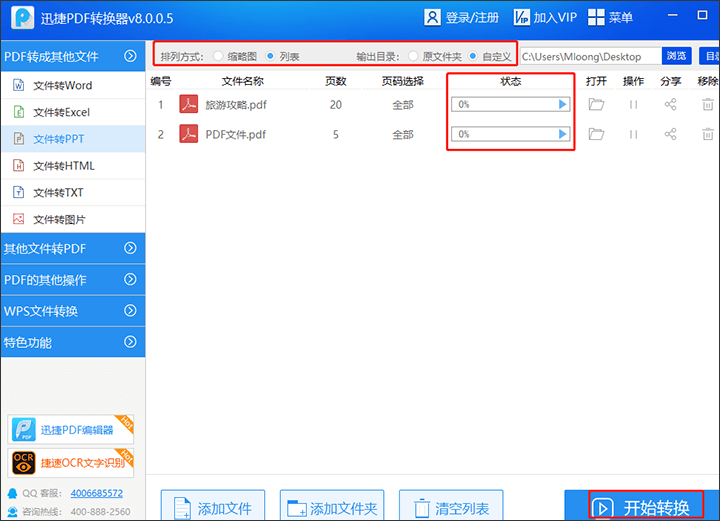This screenshot has height=521, width=720.
Task: Choose 自定义 output directory option
Action: pyautogui.click(x=472, y=56)
